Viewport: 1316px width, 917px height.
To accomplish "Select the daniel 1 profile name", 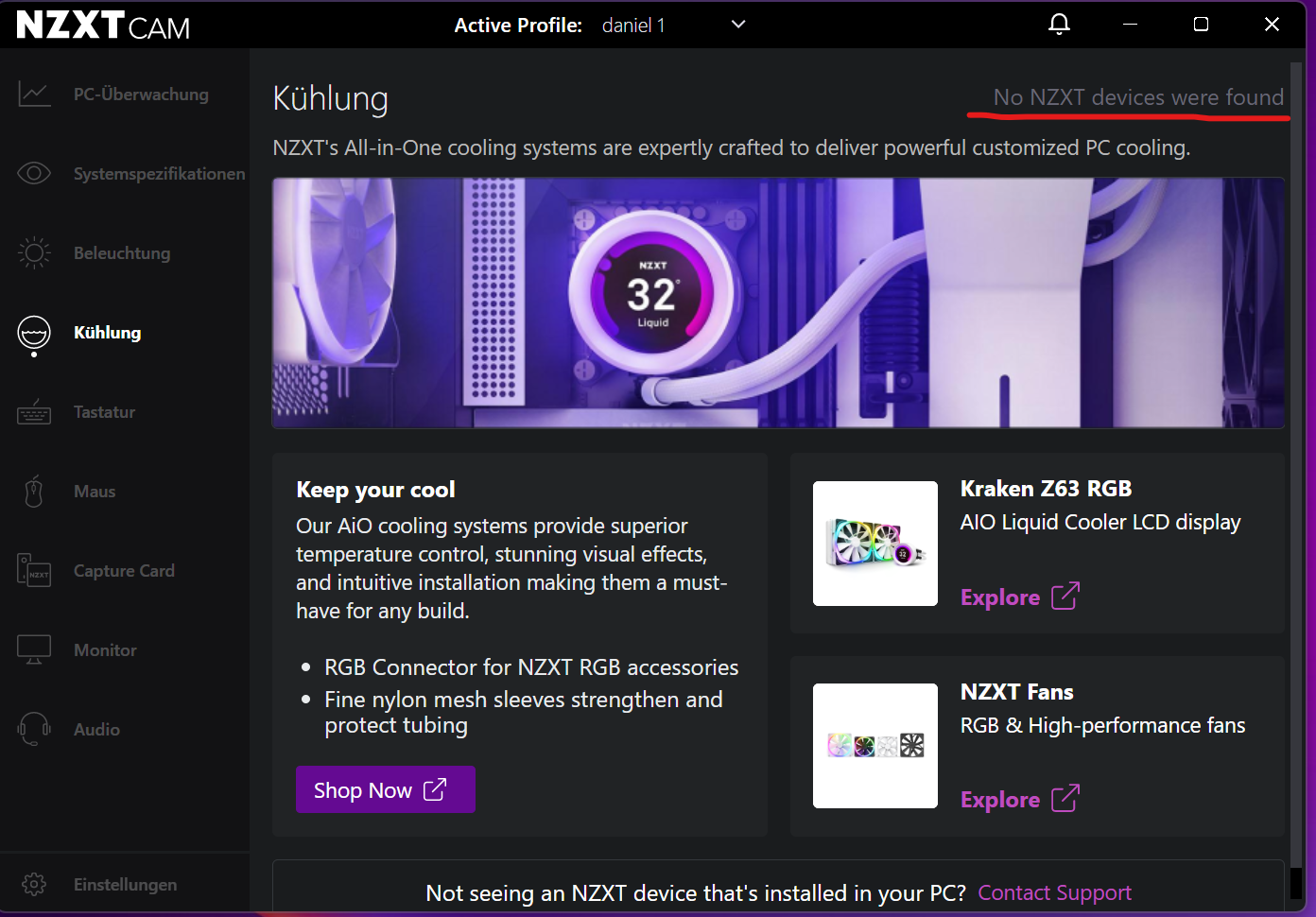I will click(633, 26).
